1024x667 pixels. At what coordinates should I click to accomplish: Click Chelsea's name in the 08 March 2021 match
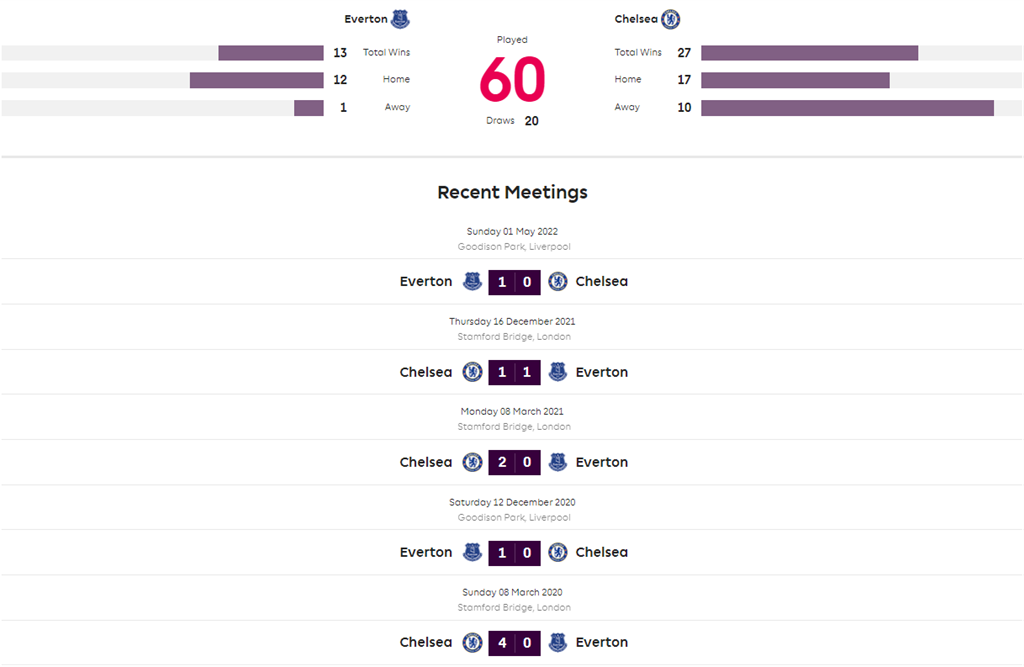426,462
